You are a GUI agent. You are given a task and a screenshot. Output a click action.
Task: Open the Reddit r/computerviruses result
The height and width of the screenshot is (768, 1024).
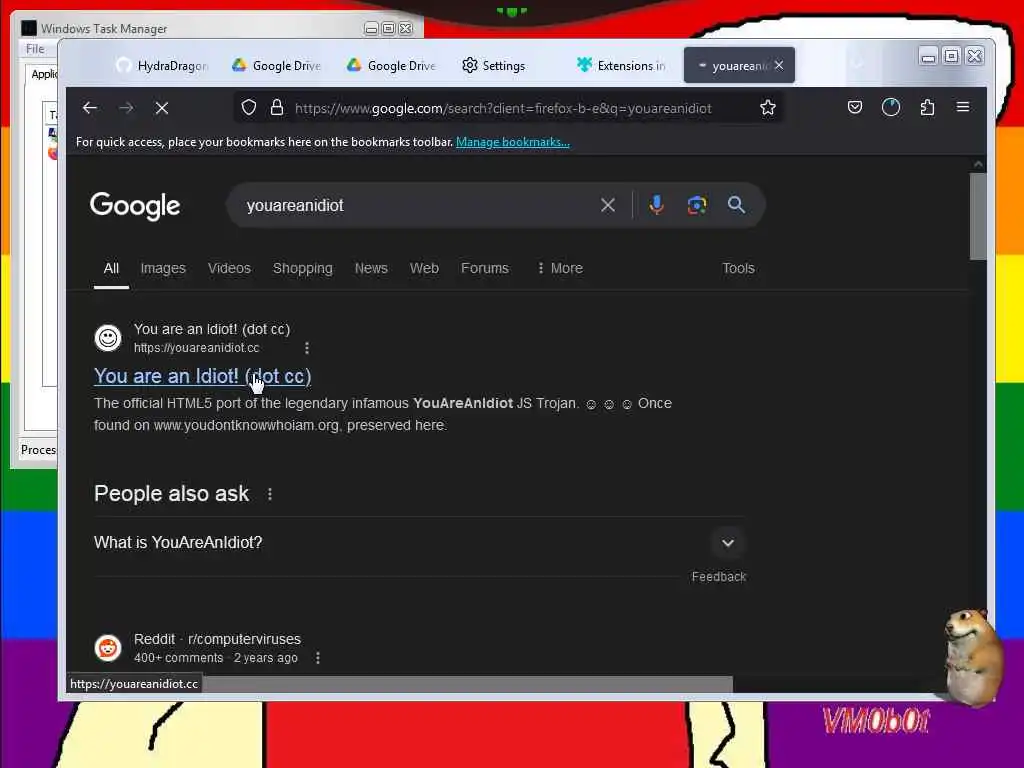(217, 639)
